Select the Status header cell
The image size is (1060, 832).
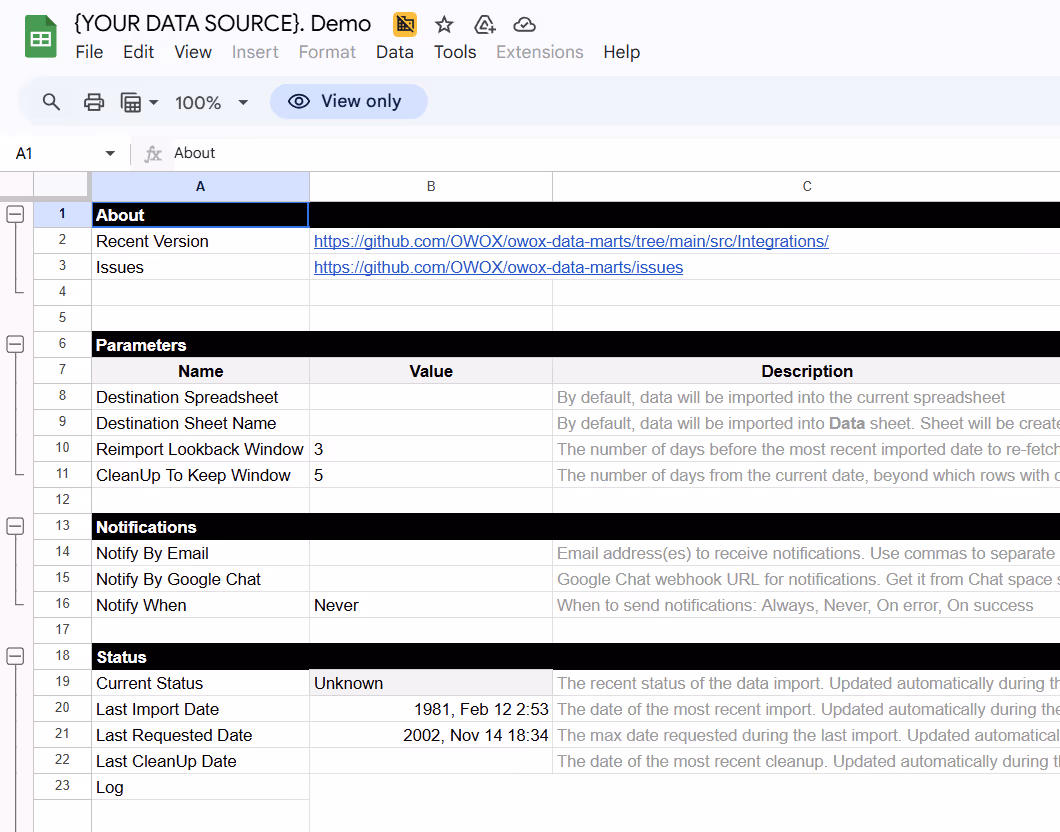pyautogui.click(x=201, y=656)
